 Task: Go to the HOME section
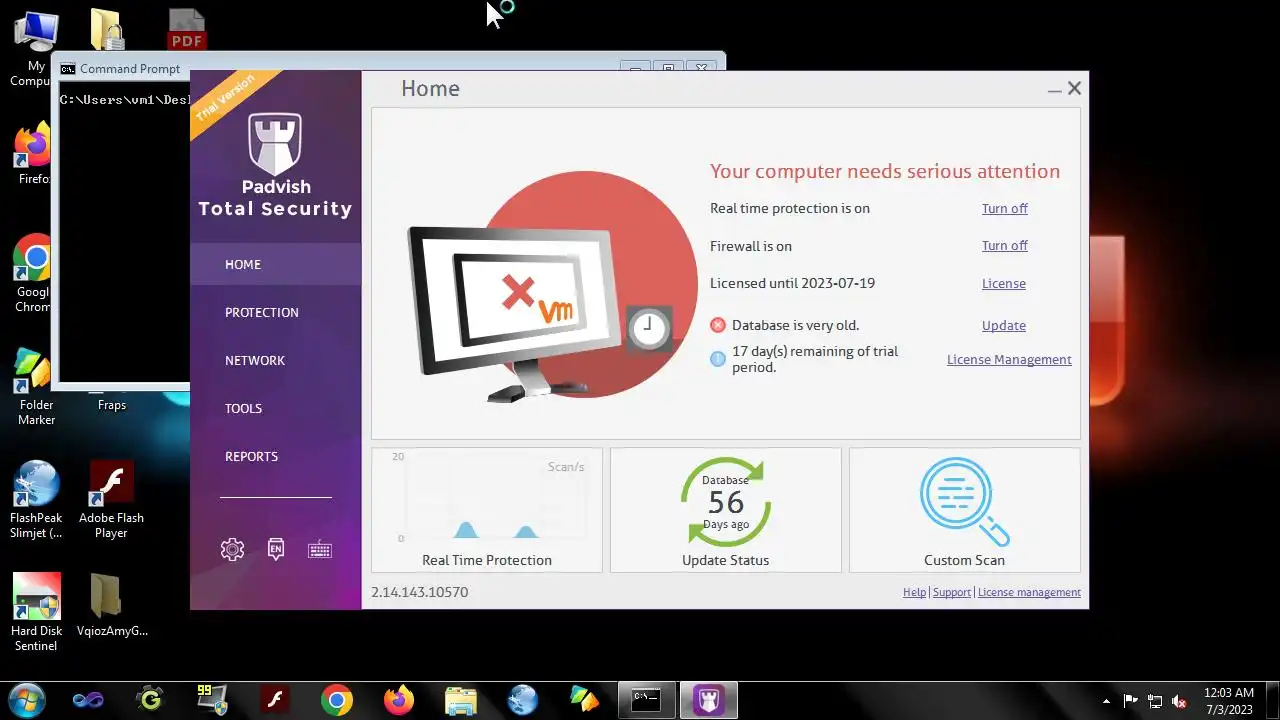(x=276, y=264)
